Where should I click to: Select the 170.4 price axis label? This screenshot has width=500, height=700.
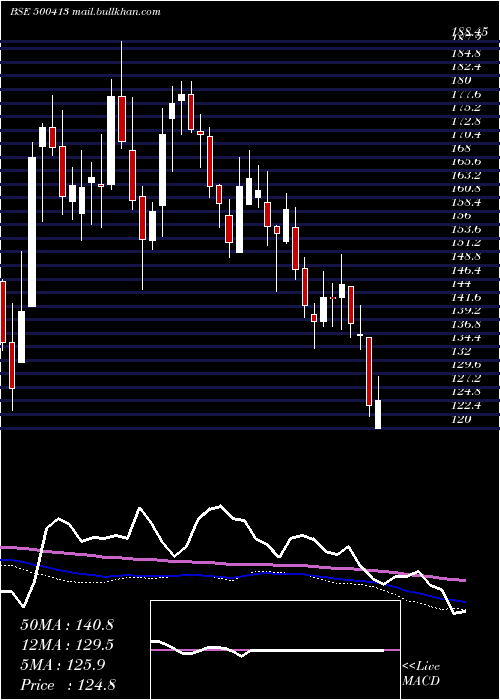[466, 135]
